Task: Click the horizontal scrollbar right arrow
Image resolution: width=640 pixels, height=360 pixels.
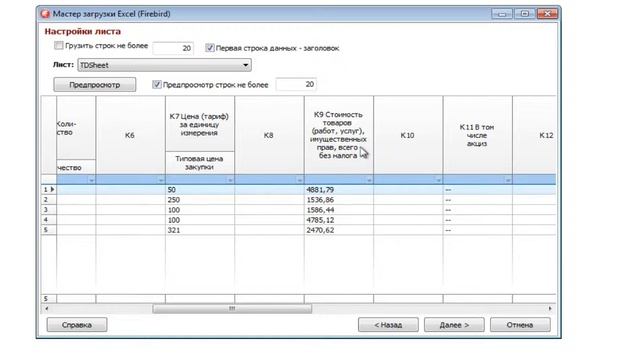Action: [550, 309]
